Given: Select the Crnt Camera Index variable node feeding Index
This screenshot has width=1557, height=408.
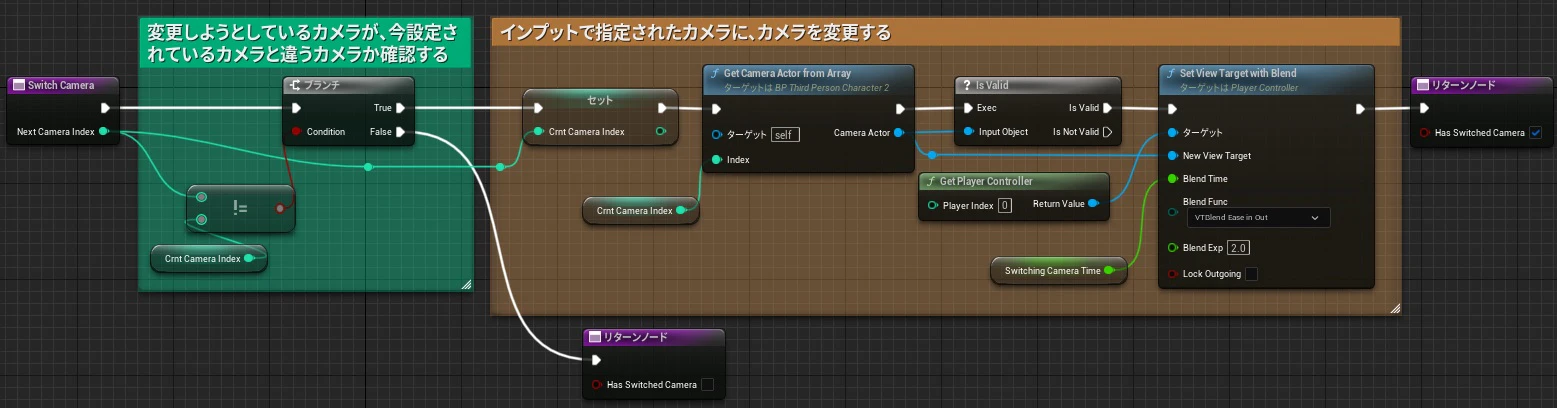Looking at the screenshot, I should 641,210.
